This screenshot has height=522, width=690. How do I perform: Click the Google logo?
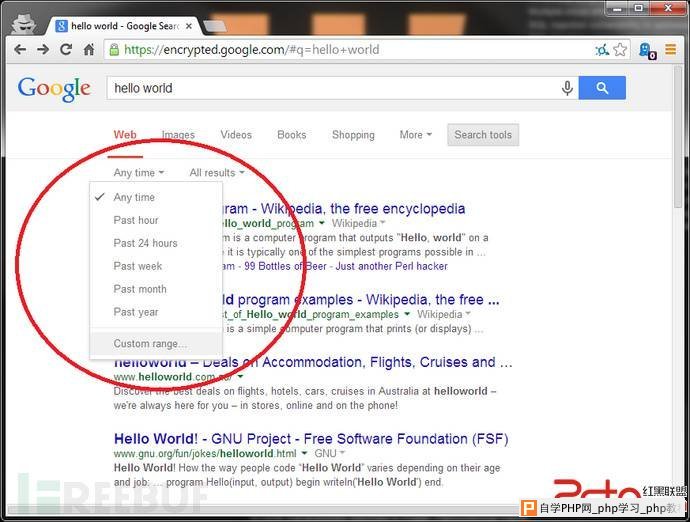[54, 89]
